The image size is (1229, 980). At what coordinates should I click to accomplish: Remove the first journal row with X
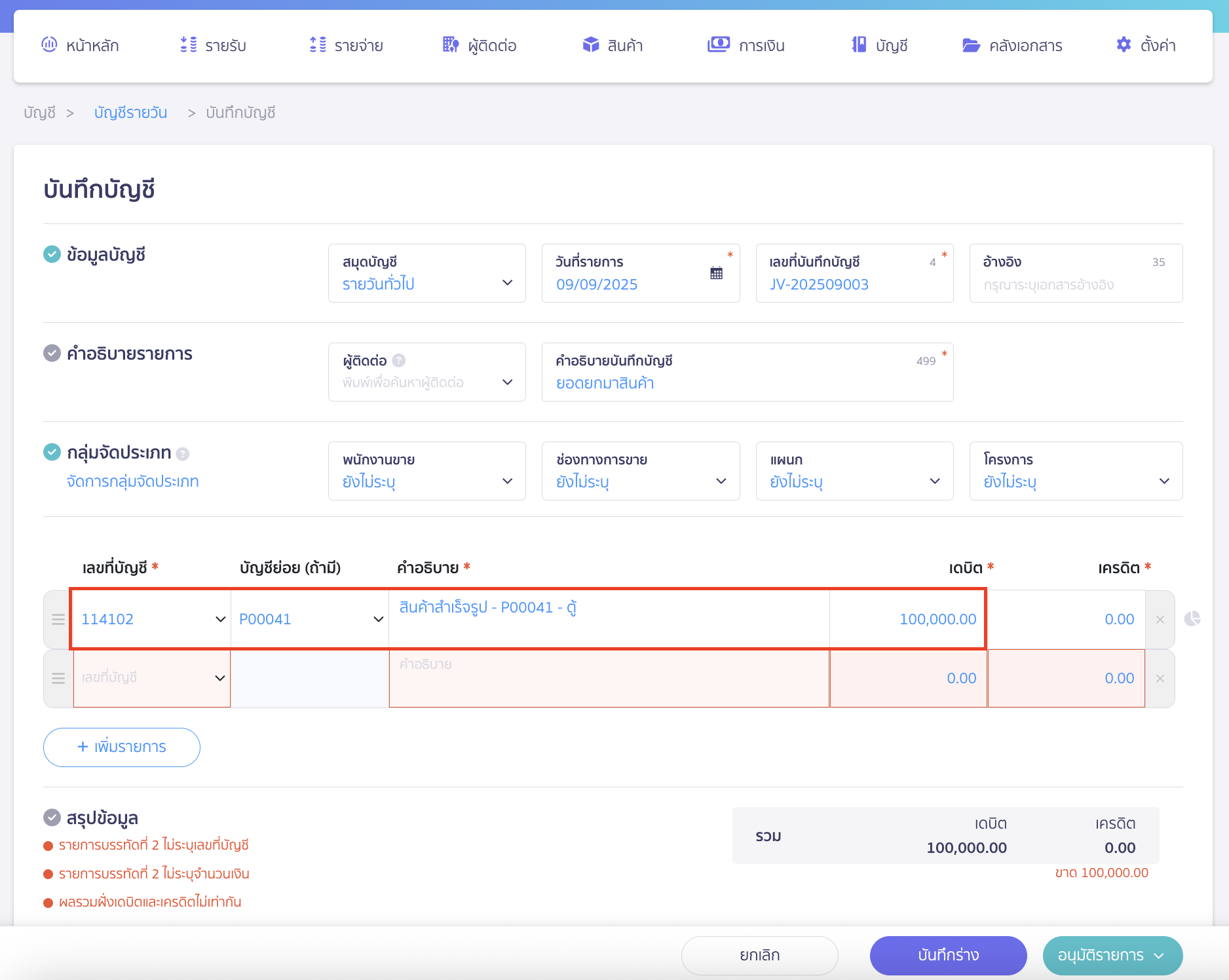[1160, 620]
